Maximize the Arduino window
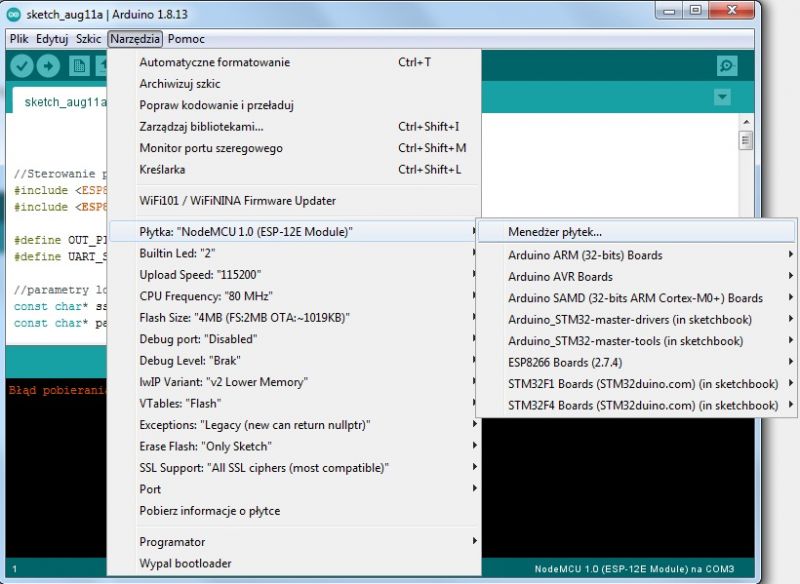 (695, 10)
